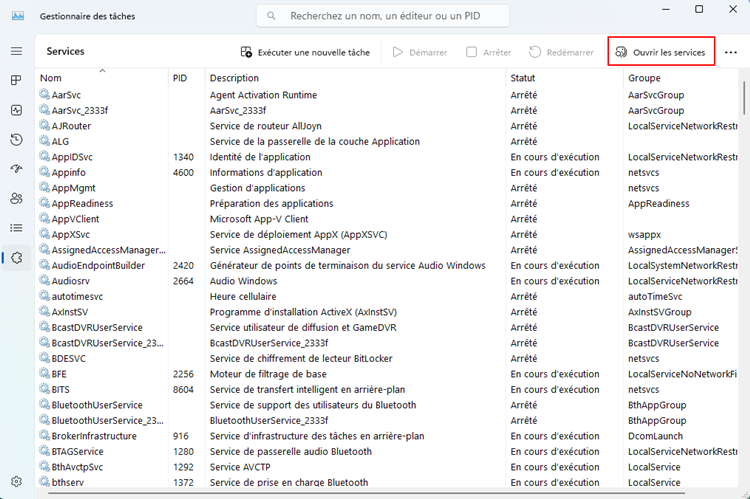Click the gear icon of ALG

[44, 141]
